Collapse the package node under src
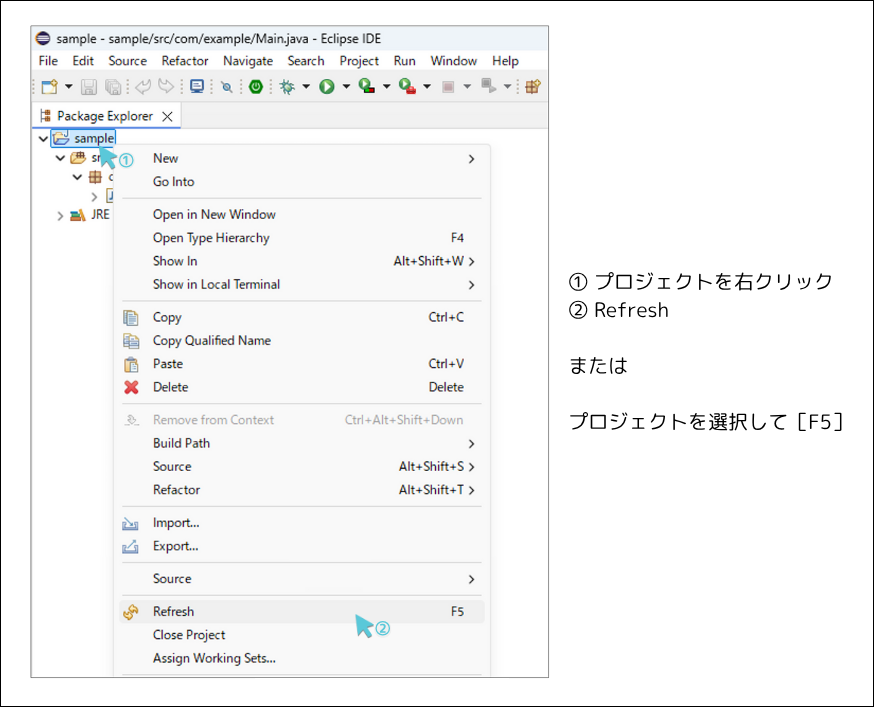The image size is (882, 708). tap(78, 177)
